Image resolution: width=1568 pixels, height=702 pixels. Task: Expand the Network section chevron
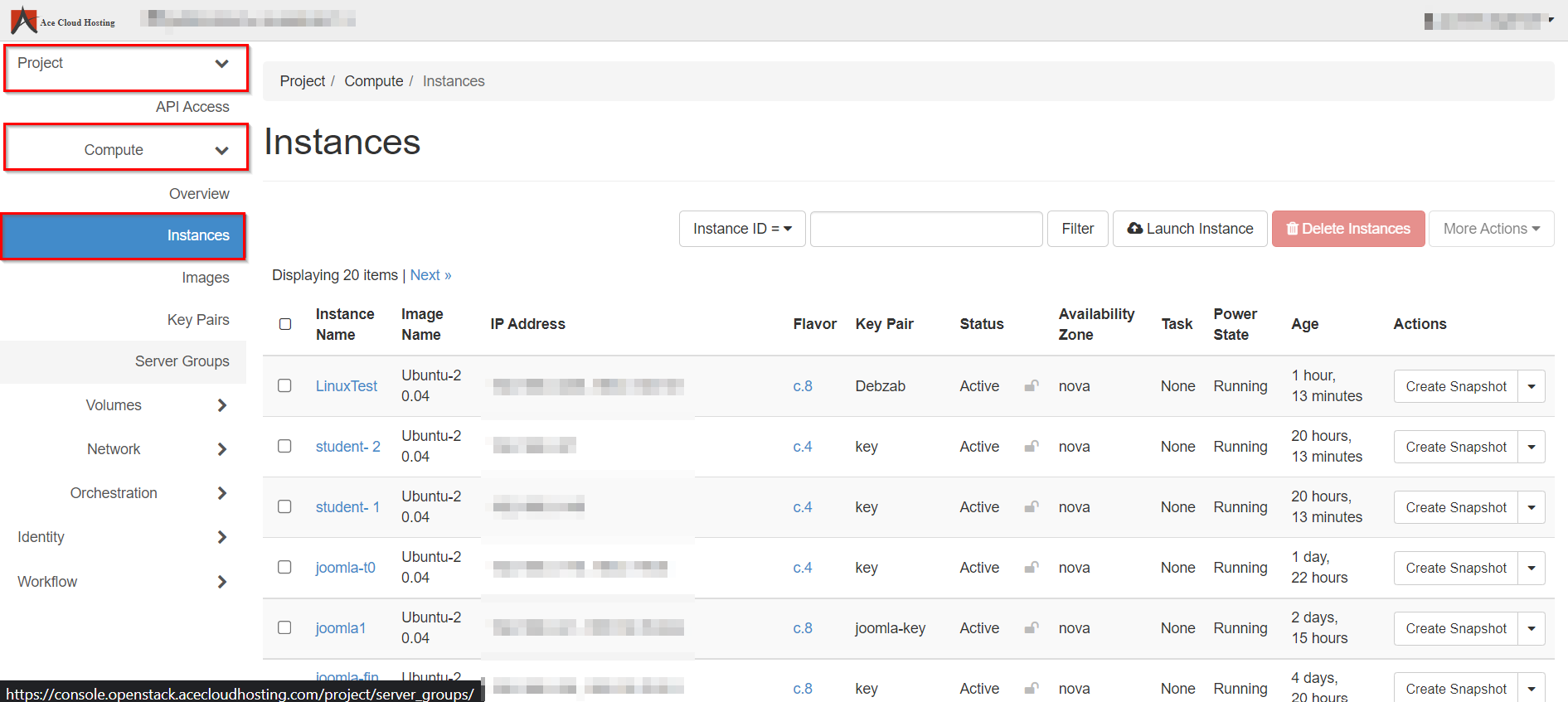pyautogui.click(x=221, y=449)
